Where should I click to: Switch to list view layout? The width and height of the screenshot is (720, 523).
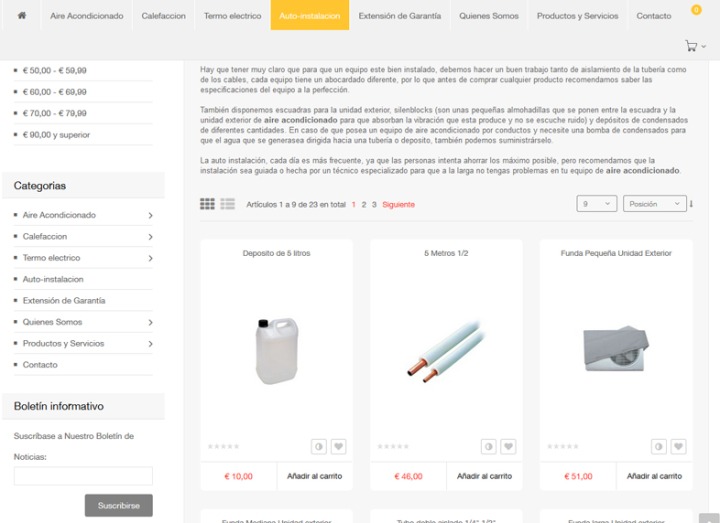227,204
